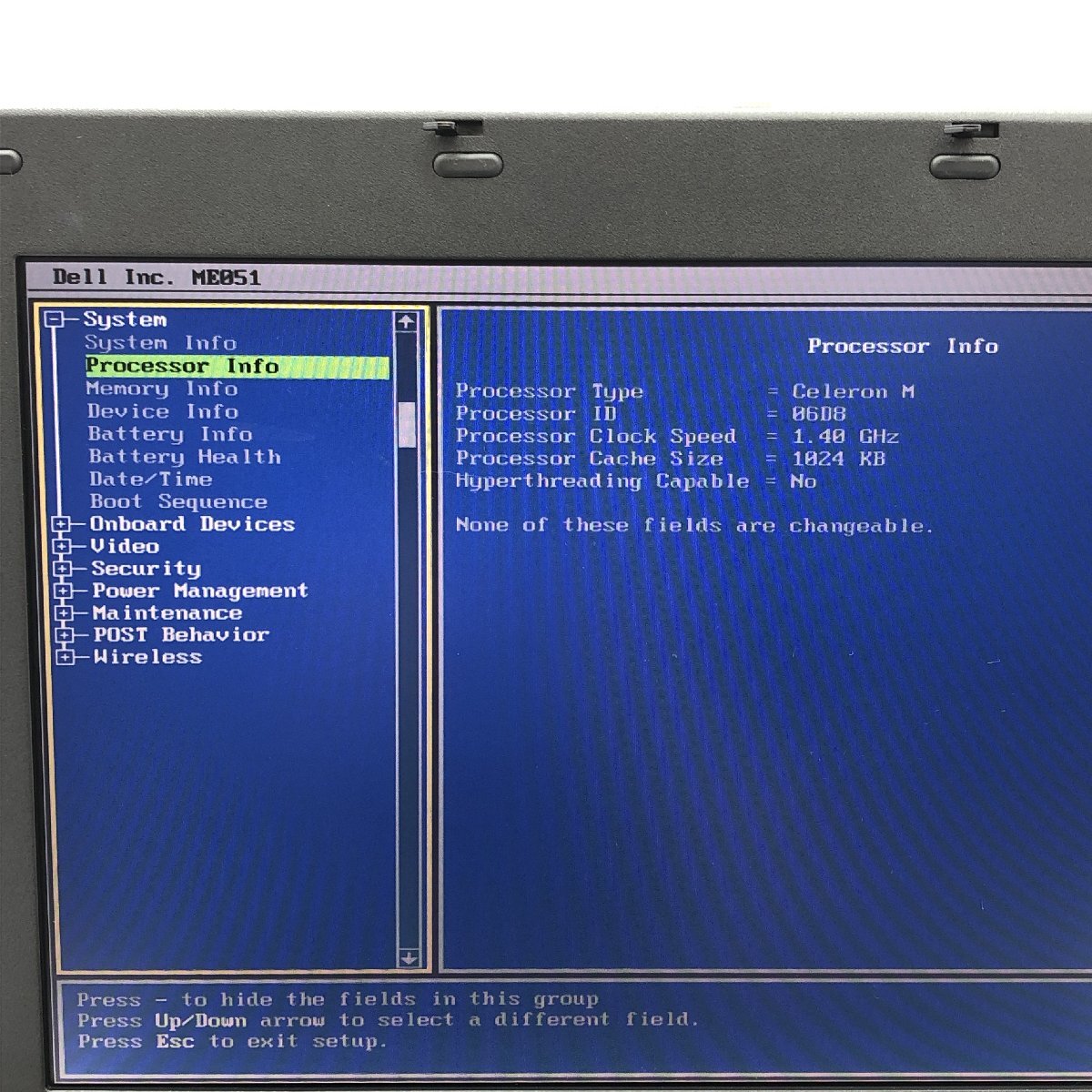Image resolution: width=1092 pixels, height=1092 pixels.
Task: Expand the Security group
Action: [x=62, y=569]
